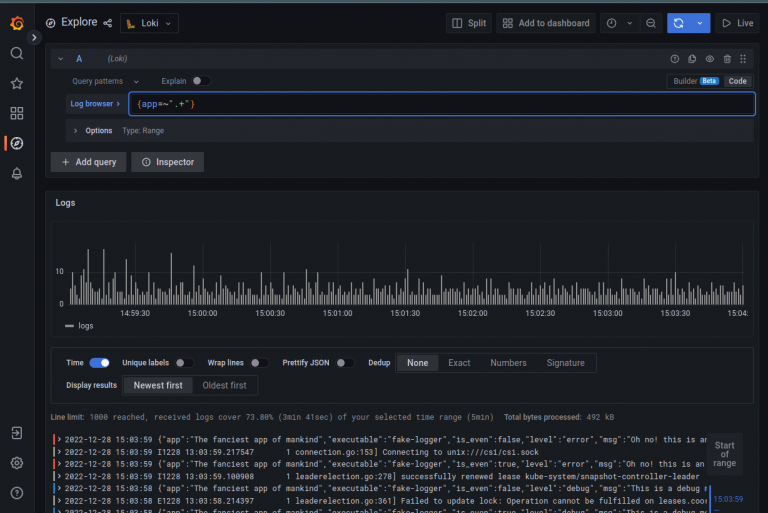Click the duplicate query icon
This screenshot has width=768, height=513.
[x=692, y=59]
